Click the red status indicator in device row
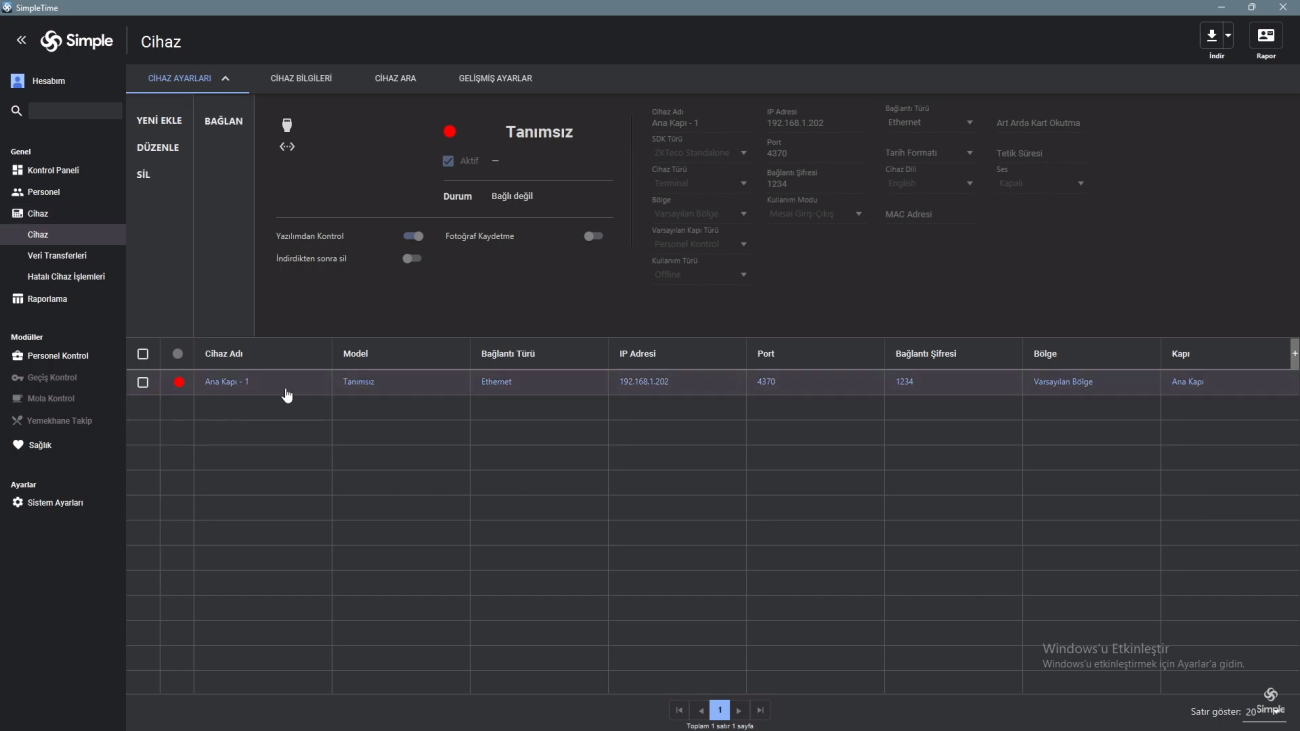Viewport: 1300px width, 731px height. pos(179,382)
